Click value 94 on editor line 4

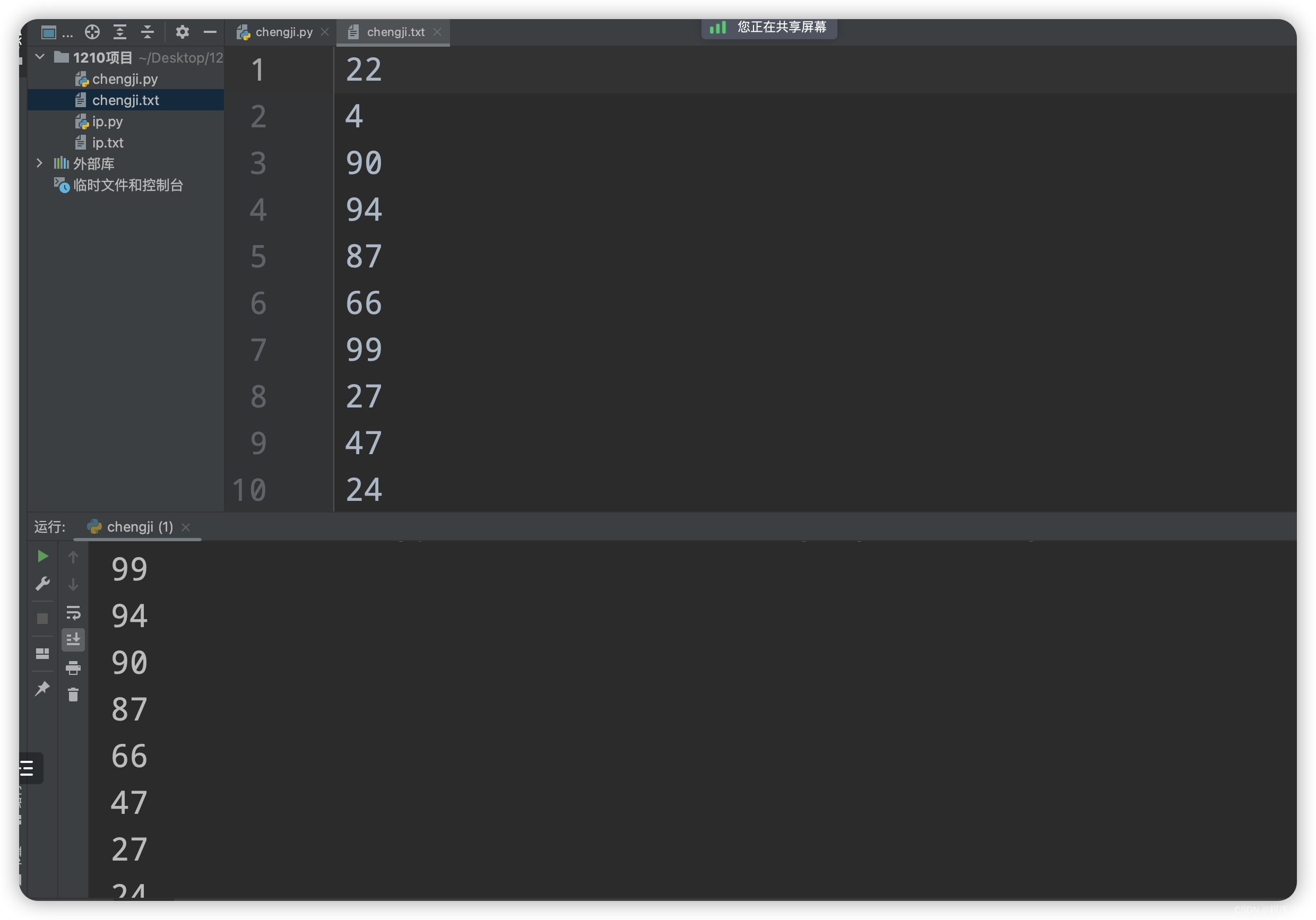[x=363, y=210]
